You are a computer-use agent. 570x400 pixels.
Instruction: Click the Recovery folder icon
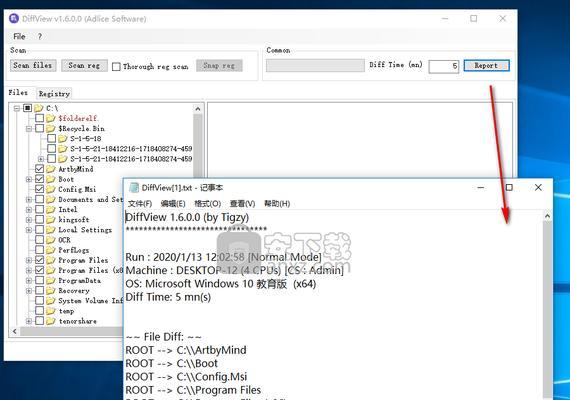coord(51,291)
